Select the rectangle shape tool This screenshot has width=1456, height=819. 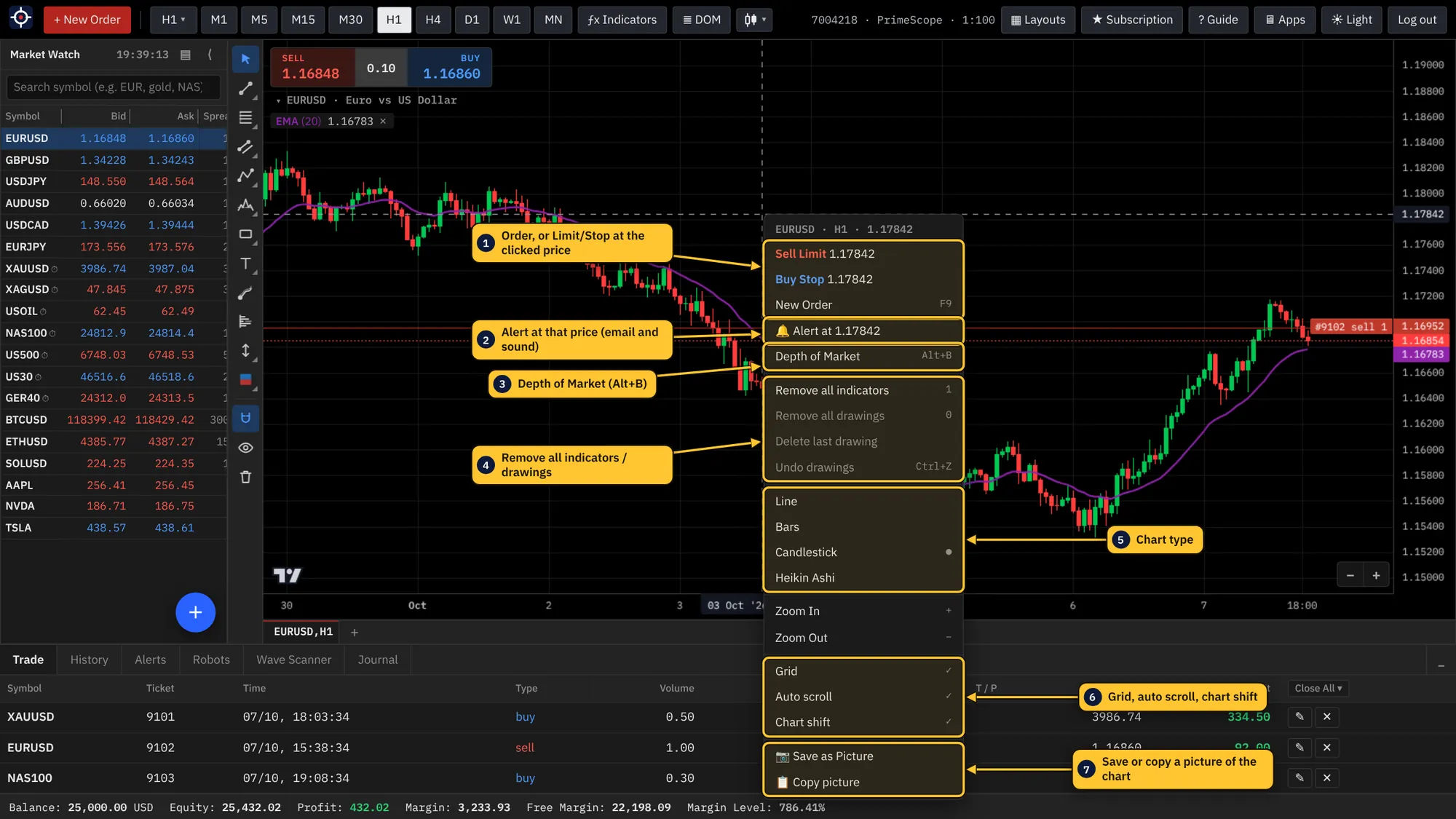pos(245,234)
